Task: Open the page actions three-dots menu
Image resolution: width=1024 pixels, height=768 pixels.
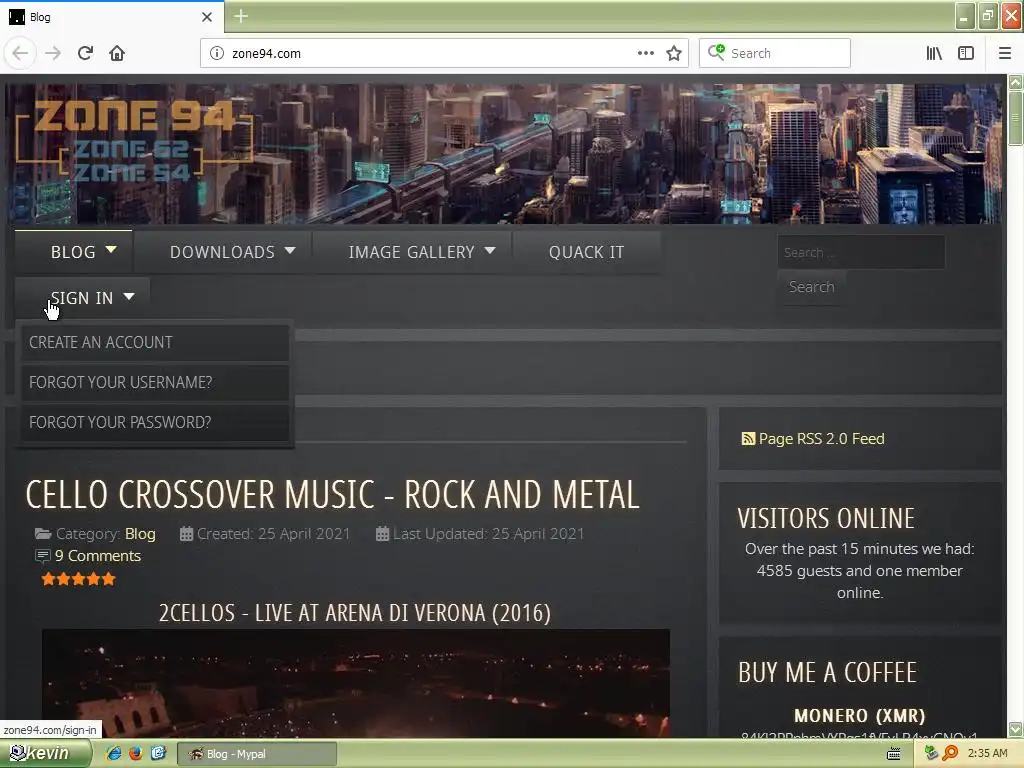Action: pyautogui.click(x=645, y=54)
